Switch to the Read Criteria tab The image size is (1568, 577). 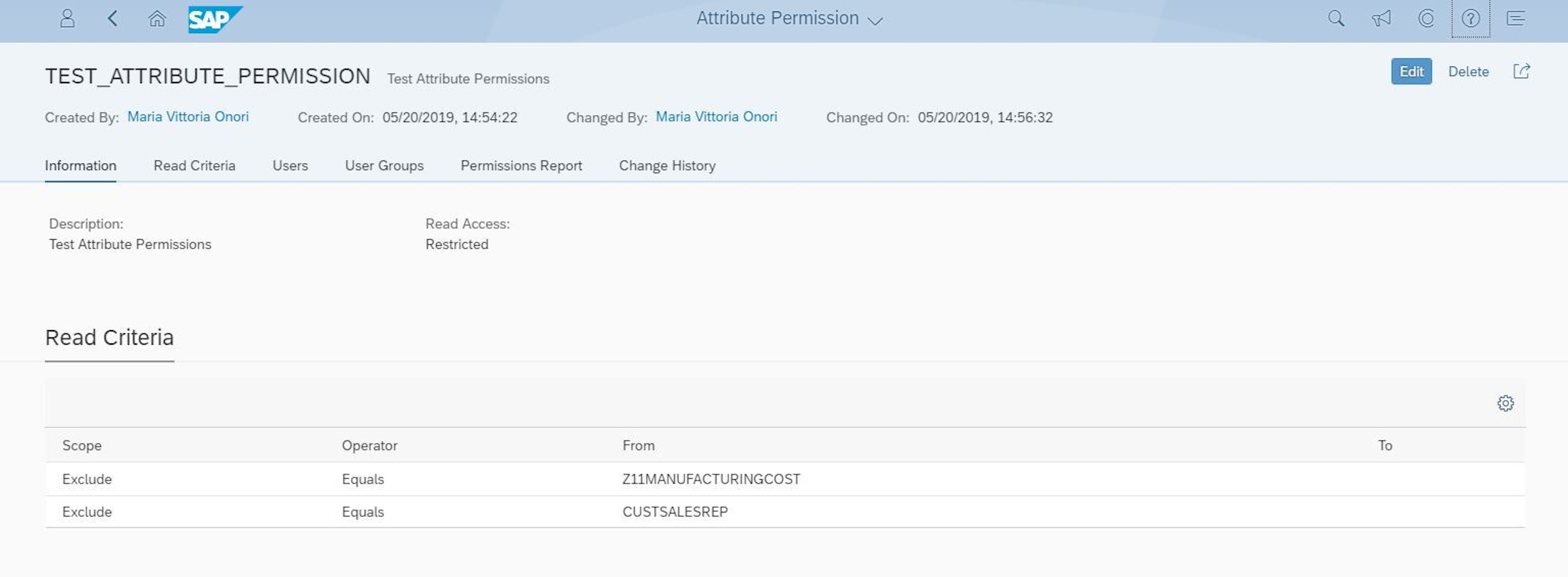(x=195, y=165)
